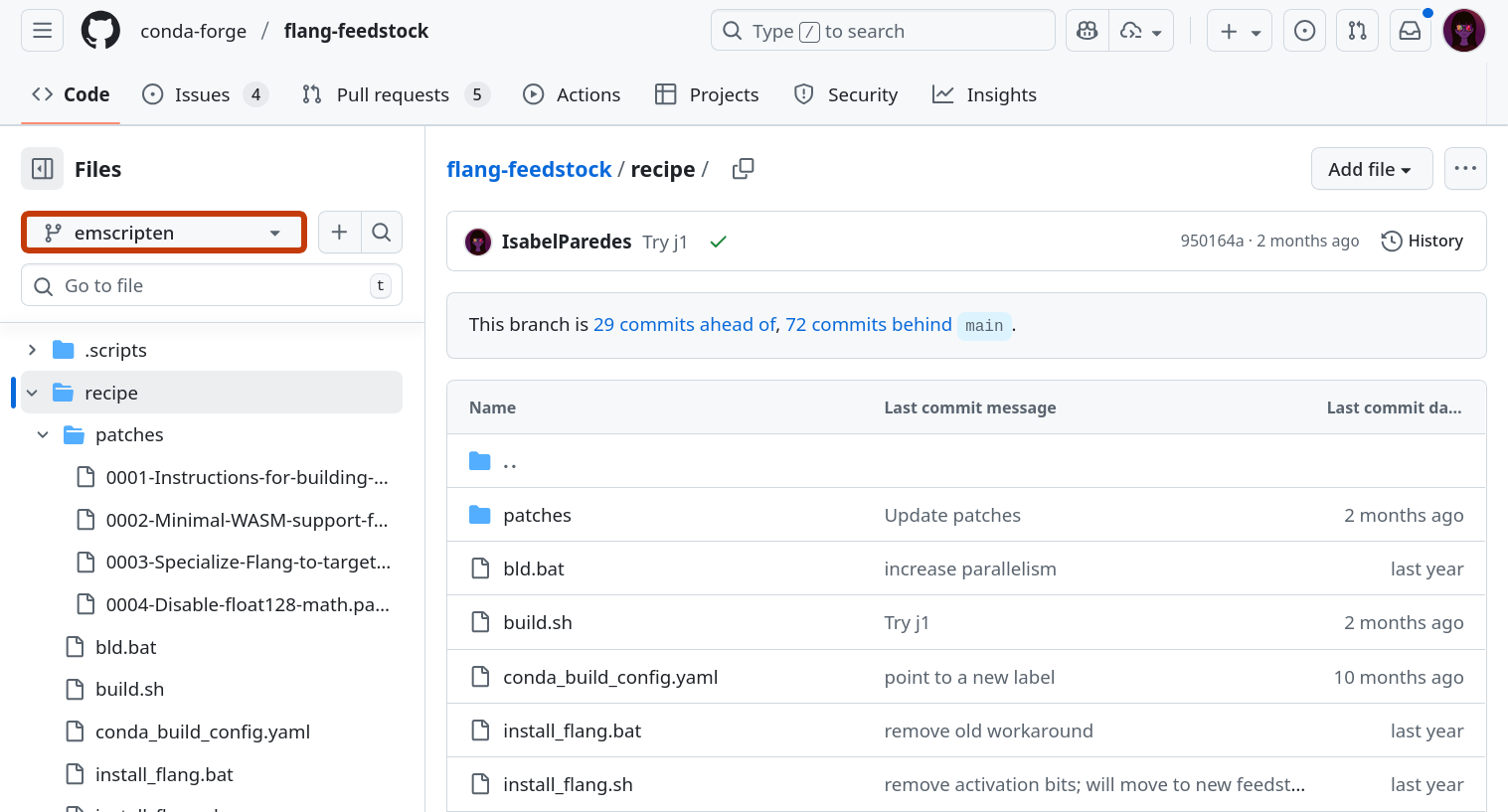Click the GitHub logo home icon

click(x=100, y=31)
